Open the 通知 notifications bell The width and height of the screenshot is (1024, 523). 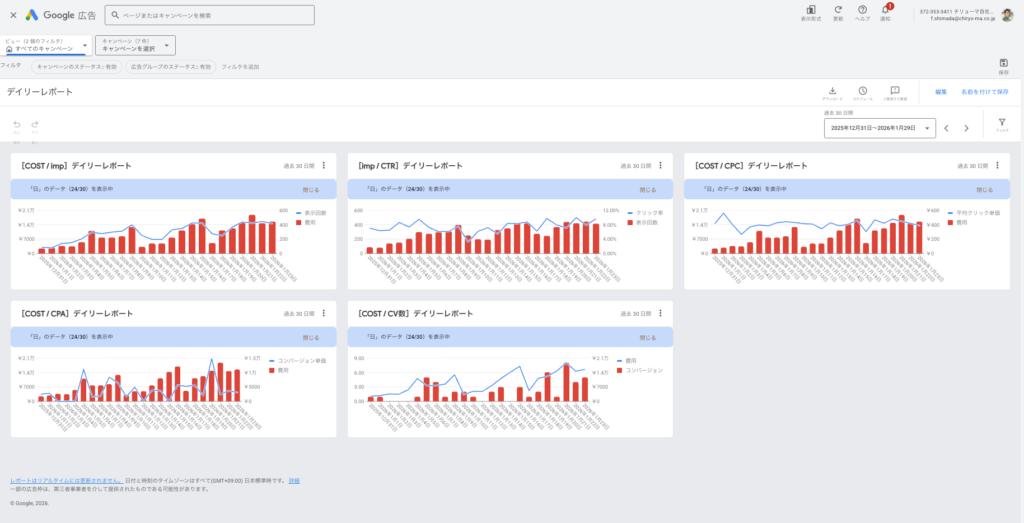pyautogui.click(x=885, y=10)
